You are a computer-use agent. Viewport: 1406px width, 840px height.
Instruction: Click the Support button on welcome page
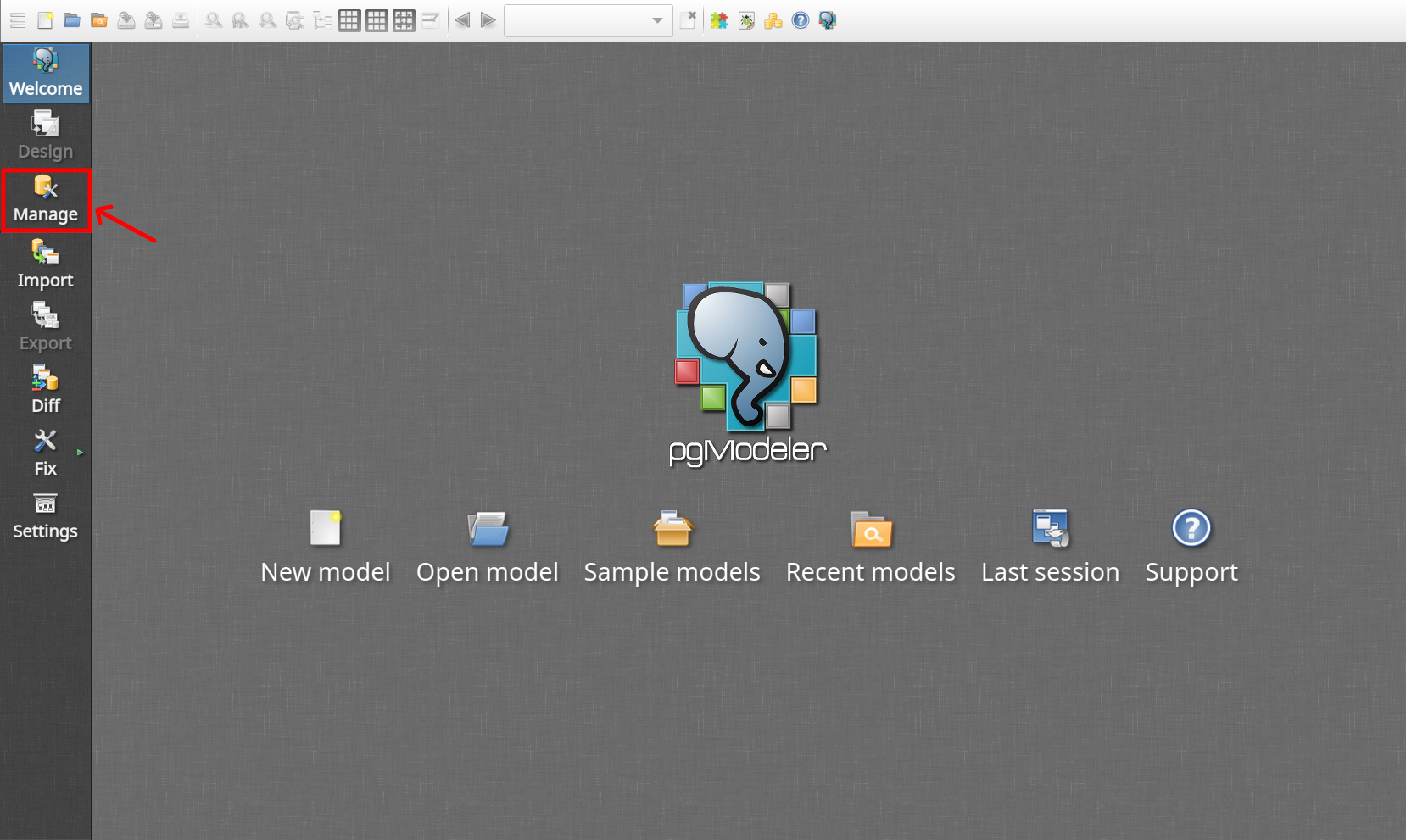(1191, 548)
